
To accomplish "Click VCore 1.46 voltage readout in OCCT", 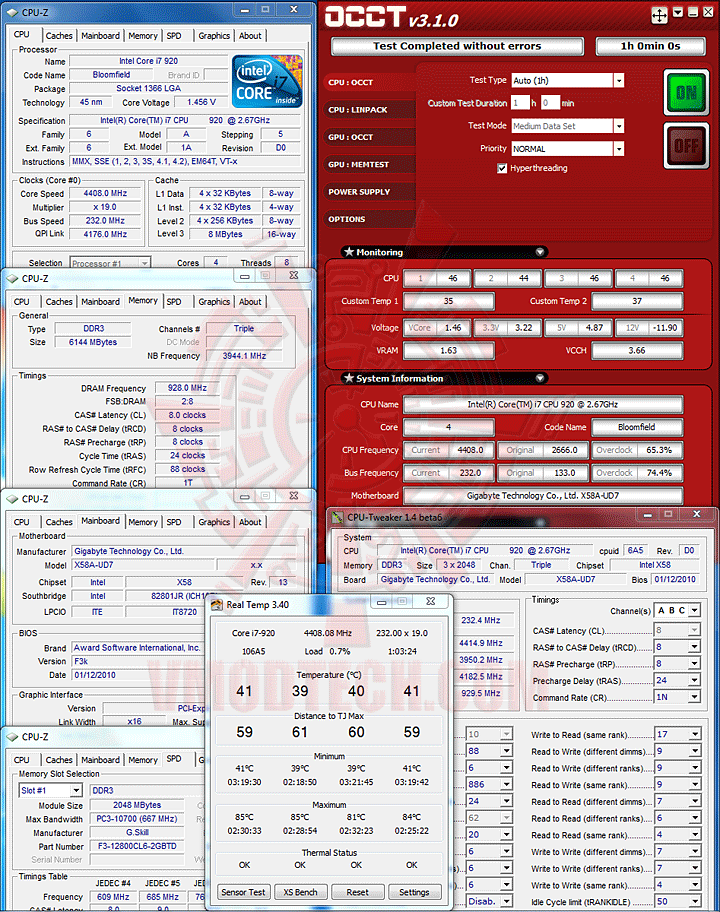I will [437, 328].
